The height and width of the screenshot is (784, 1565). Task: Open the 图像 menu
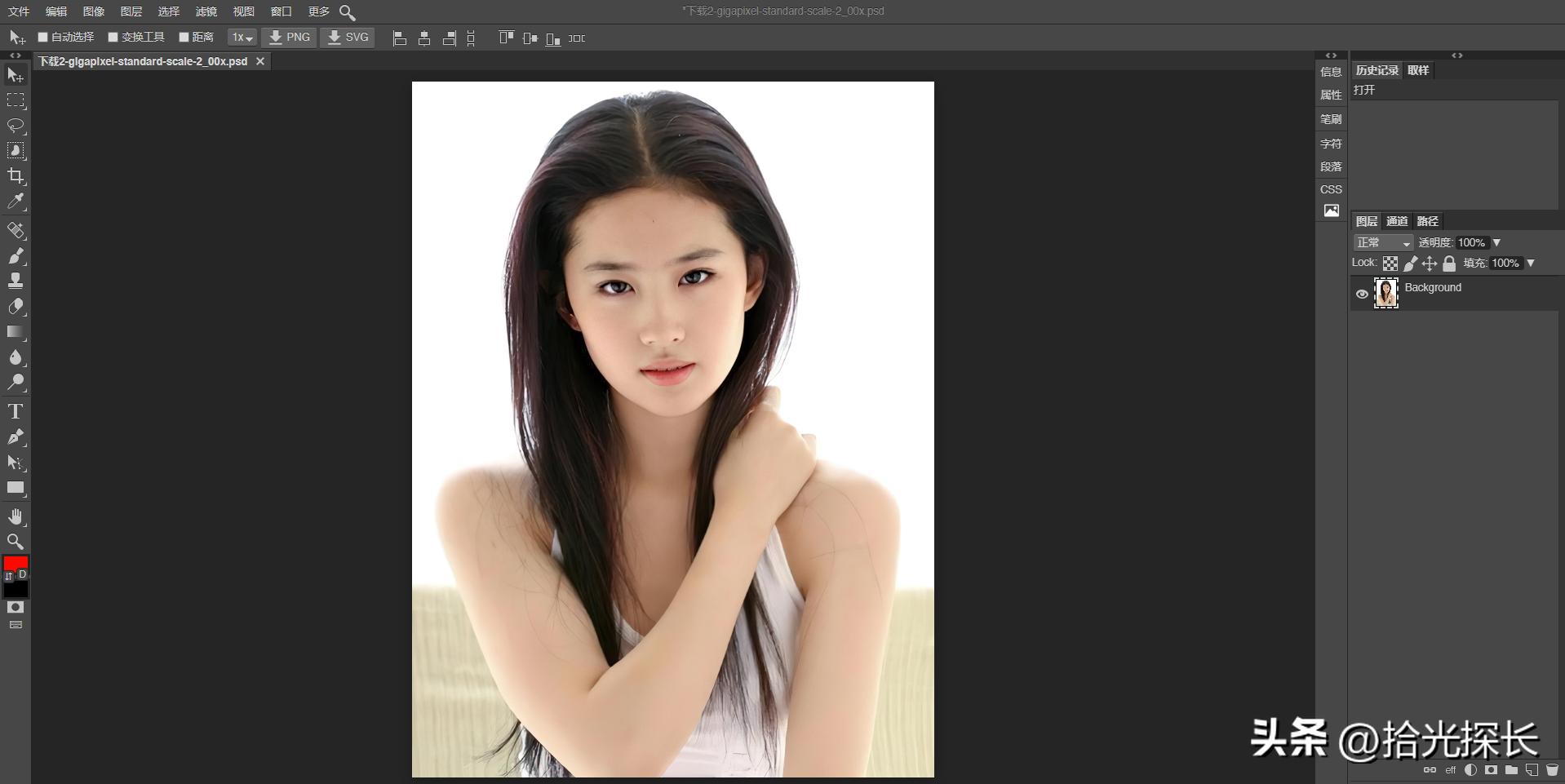click(x=94, y=11)
